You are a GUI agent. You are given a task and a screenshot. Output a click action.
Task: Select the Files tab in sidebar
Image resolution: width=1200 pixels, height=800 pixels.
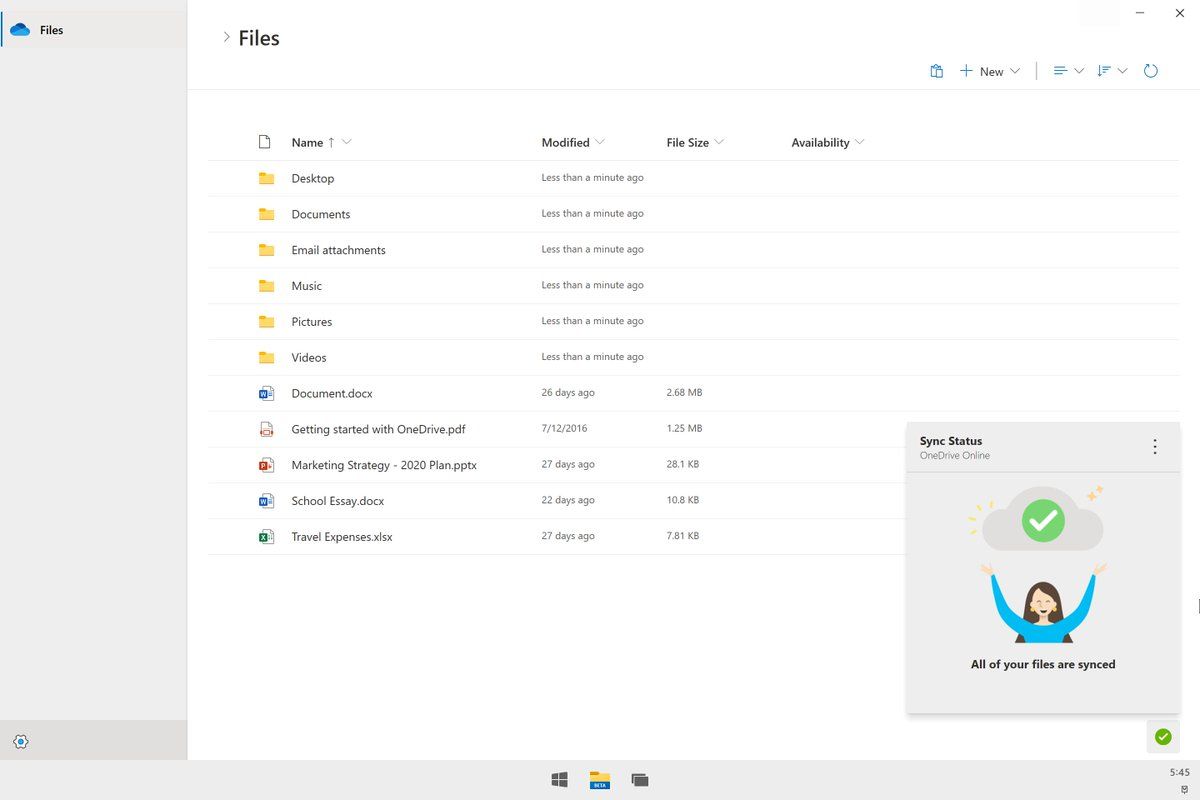pos(52,30)
